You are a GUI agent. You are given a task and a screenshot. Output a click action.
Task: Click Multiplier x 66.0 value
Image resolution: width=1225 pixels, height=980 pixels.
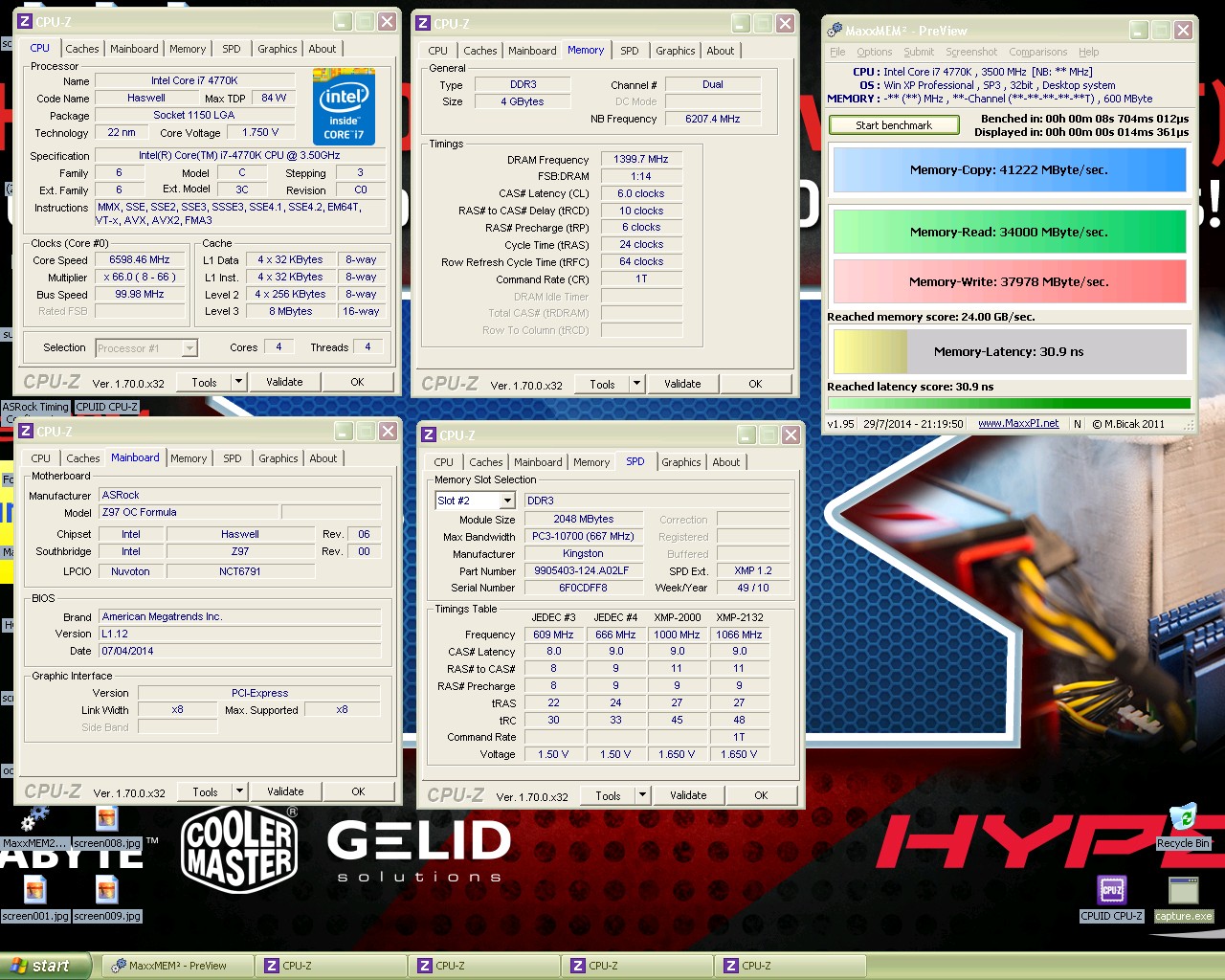[x=140, y=277]
